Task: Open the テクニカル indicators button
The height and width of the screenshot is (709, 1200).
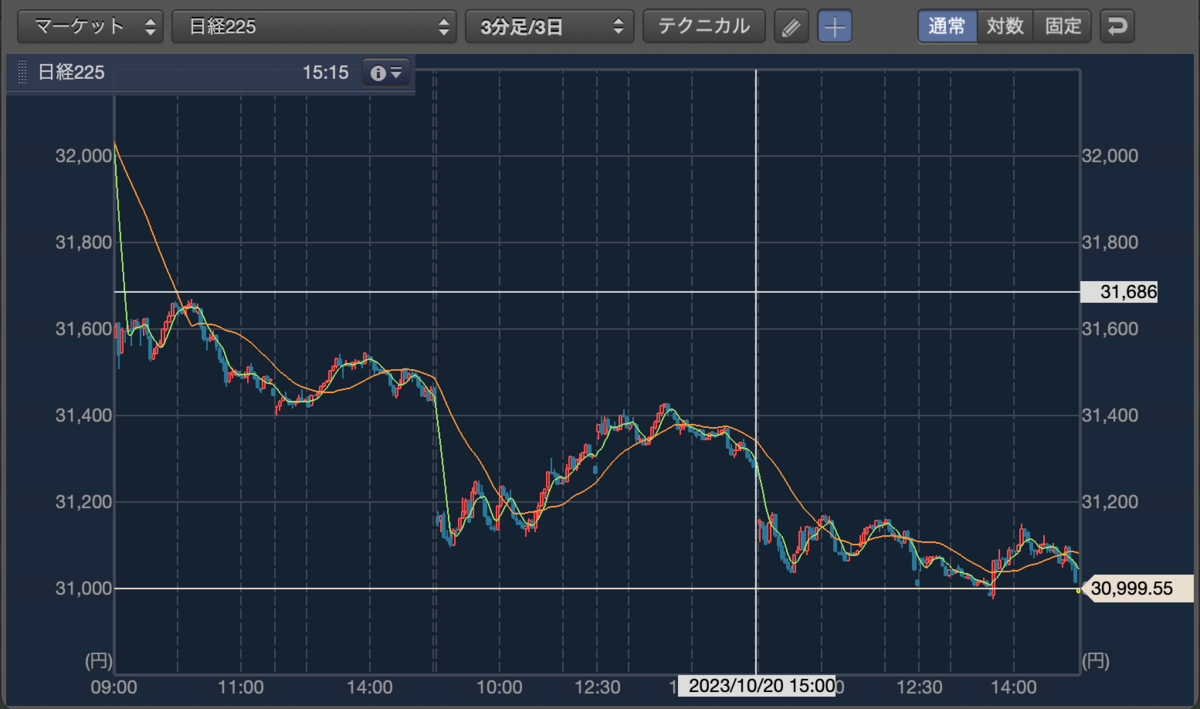Action: pos(704,27)
